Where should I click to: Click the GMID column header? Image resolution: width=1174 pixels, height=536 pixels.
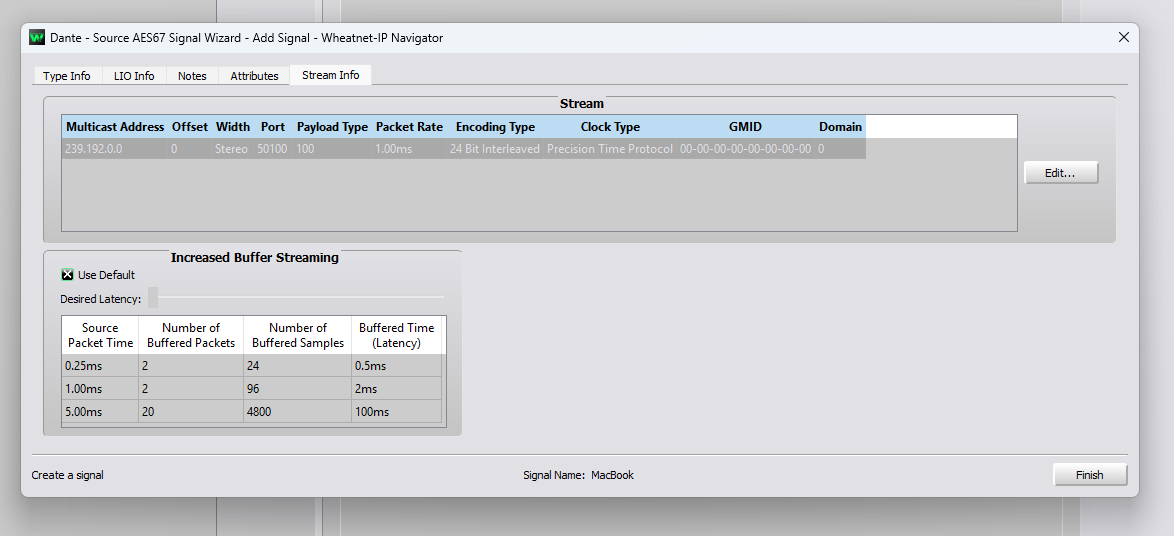click(745, 127)
